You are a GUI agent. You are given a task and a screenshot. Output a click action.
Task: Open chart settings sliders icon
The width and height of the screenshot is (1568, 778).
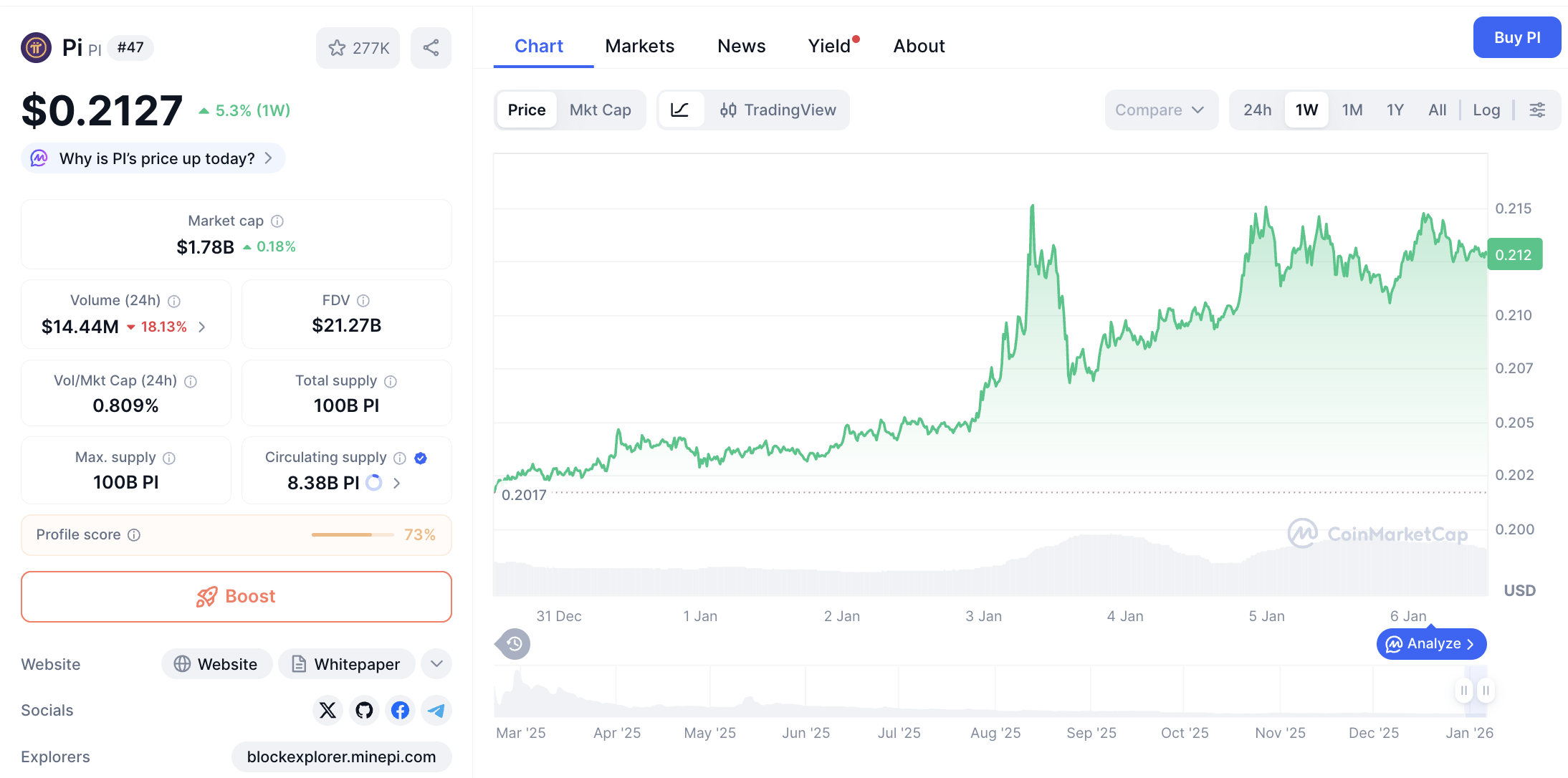tap(1538, 110)
